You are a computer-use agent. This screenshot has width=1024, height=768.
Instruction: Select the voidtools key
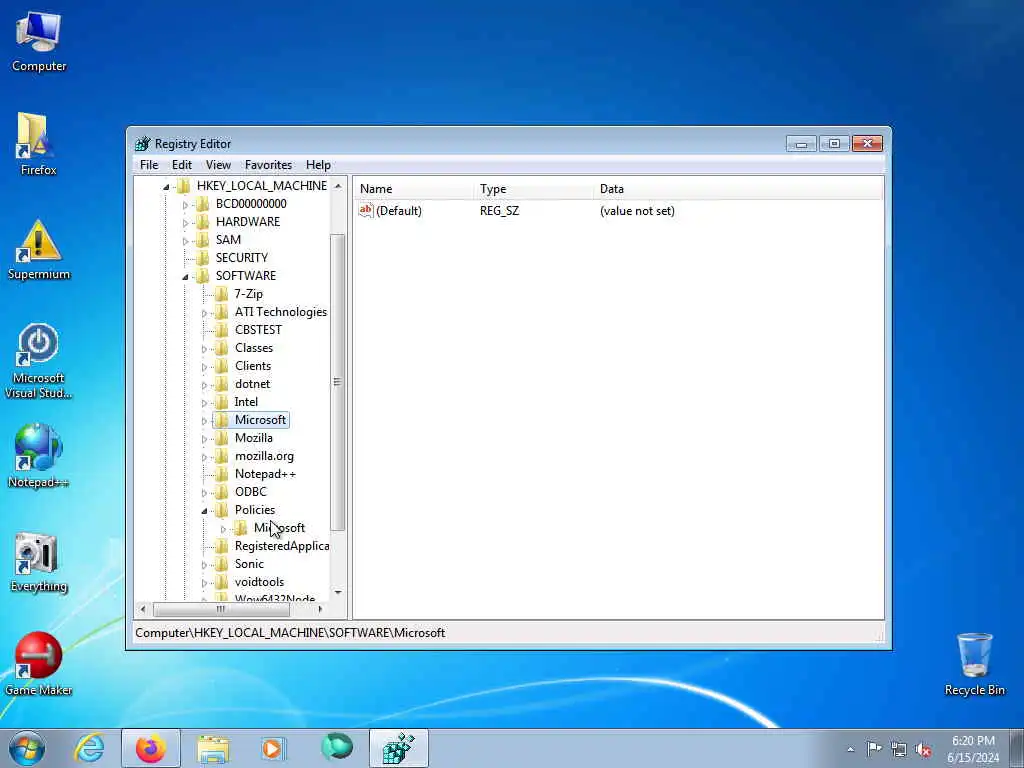click(259, 582)
